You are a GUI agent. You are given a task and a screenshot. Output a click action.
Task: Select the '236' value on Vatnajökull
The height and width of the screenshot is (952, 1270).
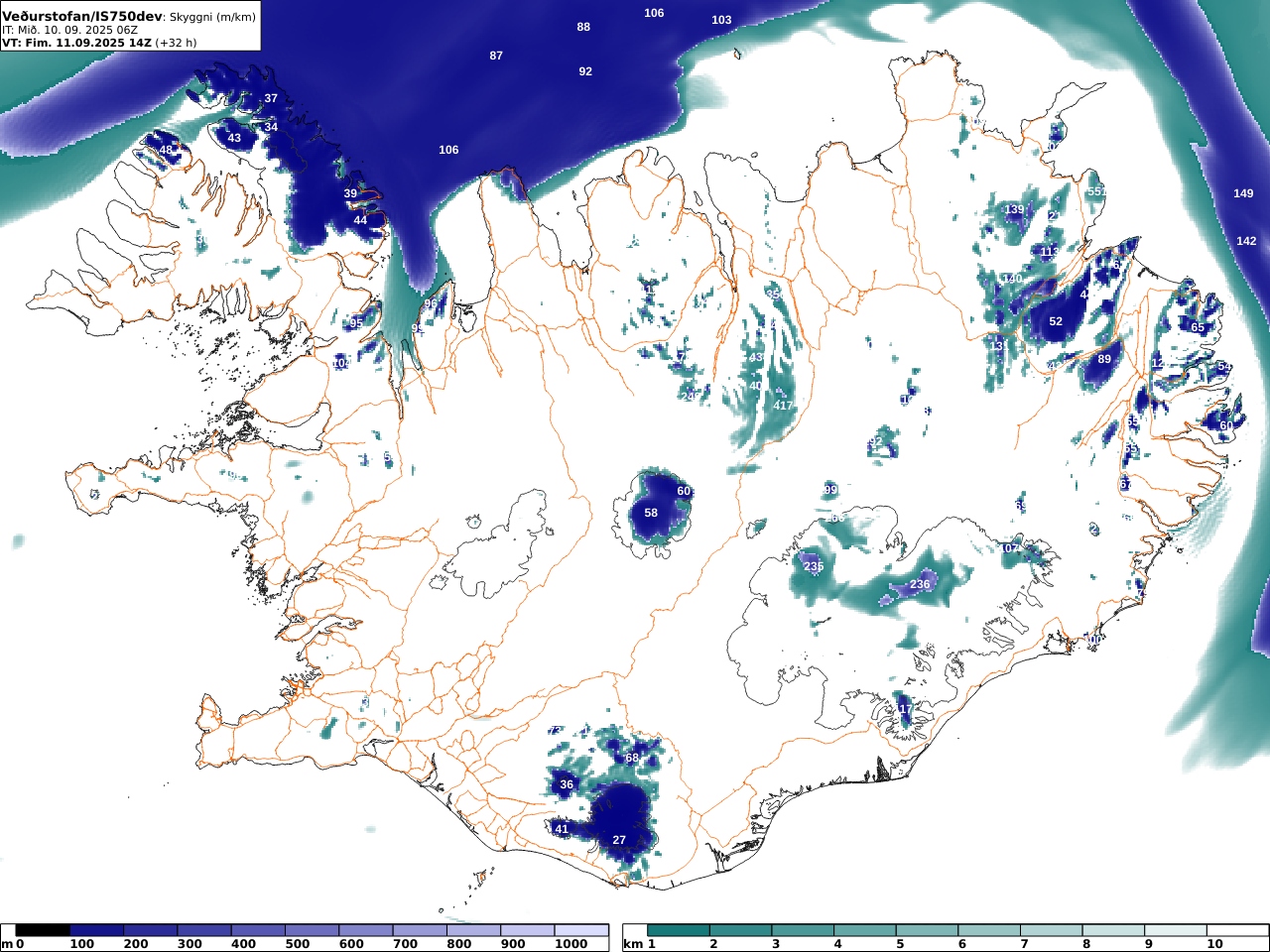pos(920,584)
